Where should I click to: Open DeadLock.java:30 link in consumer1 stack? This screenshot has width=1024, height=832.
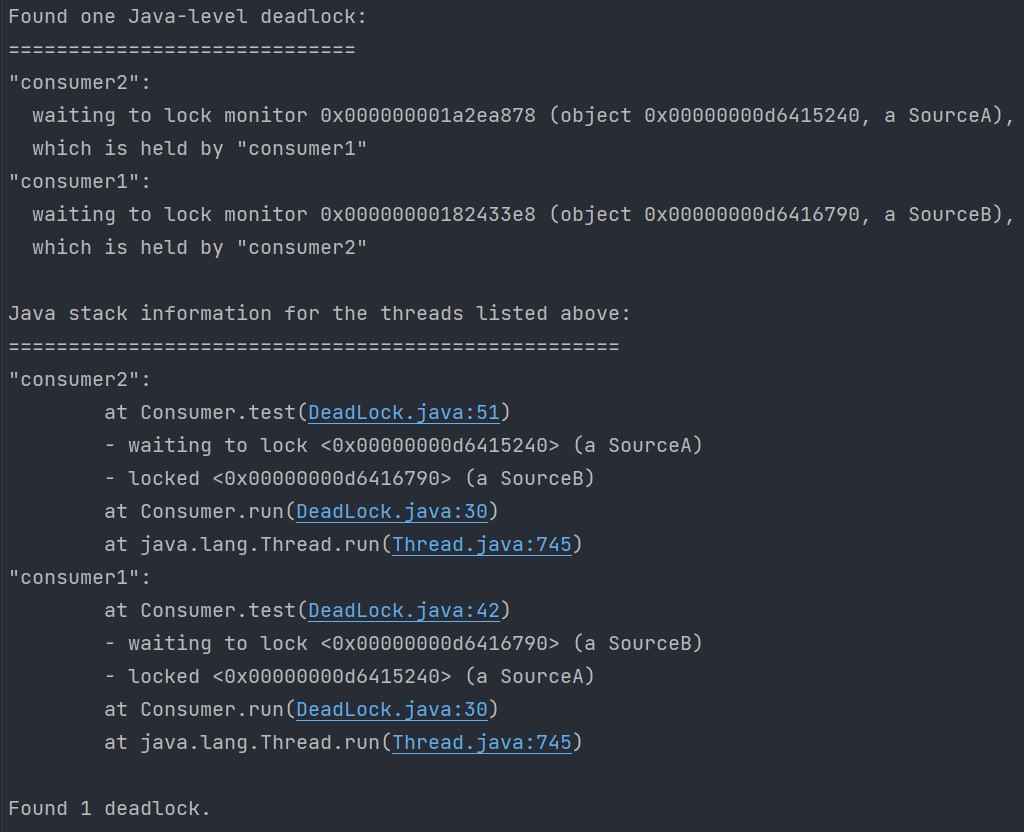click(392, 709)
